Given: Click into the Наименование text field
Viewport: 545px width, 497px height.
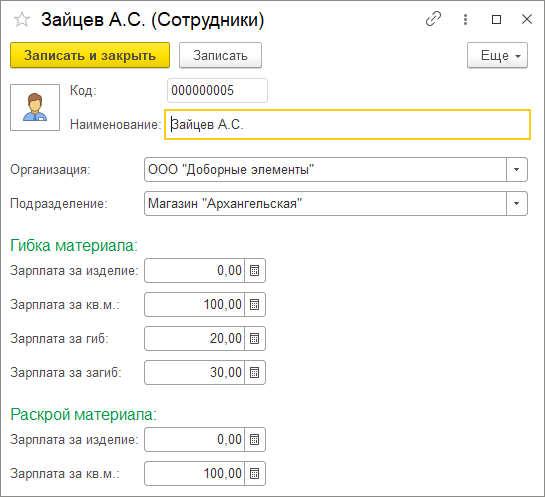Looking at the screenshot, I should [x=347, y=124].
